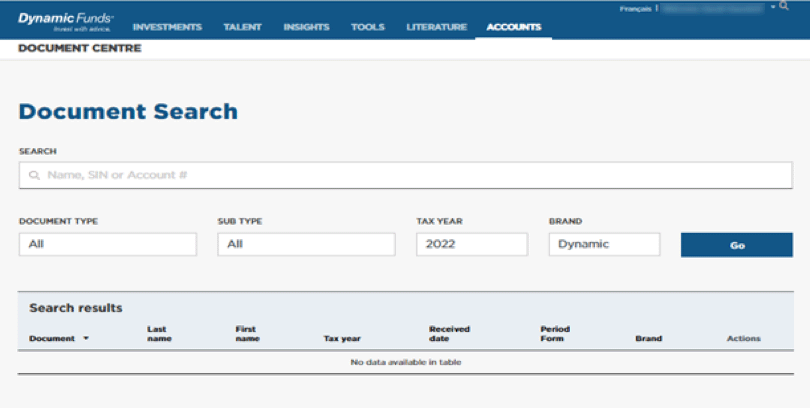Click the Document Centre heading
Image resolution: width=810 pixels, height=408 pixels.
pos(80,48)
